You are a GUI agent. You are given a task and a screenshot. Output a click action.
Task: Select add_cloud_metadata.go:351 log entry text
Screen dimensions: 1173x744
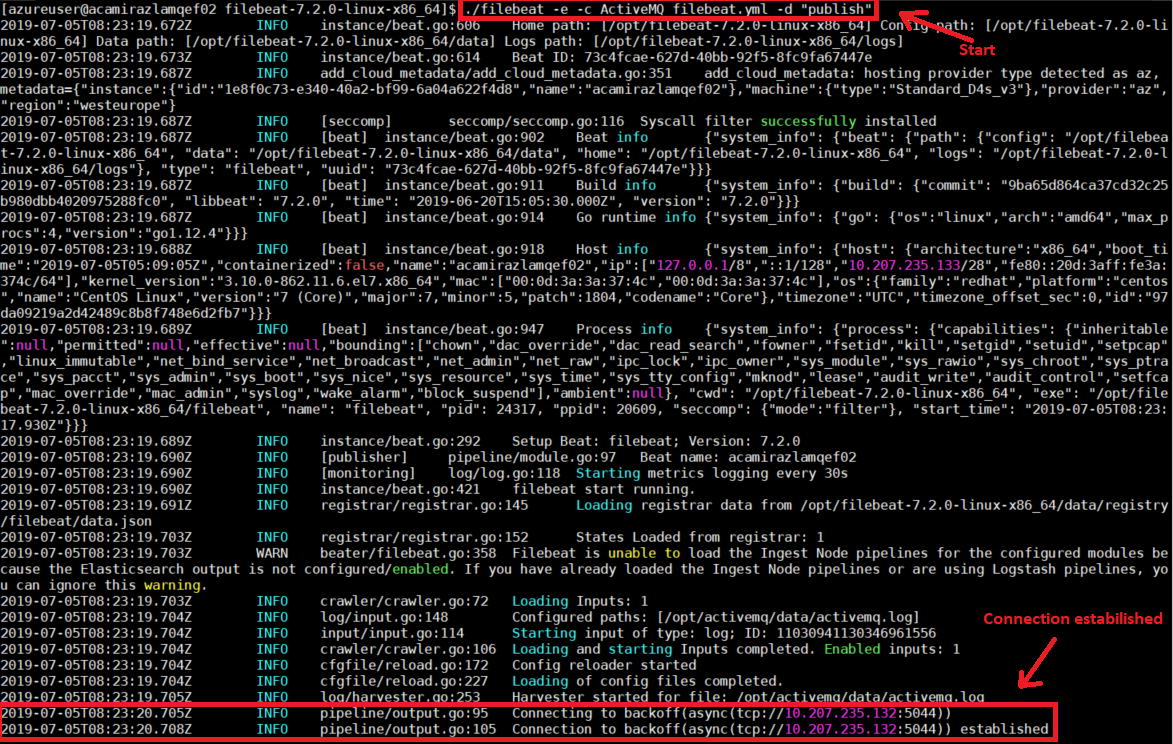click(x=496, y=73)
